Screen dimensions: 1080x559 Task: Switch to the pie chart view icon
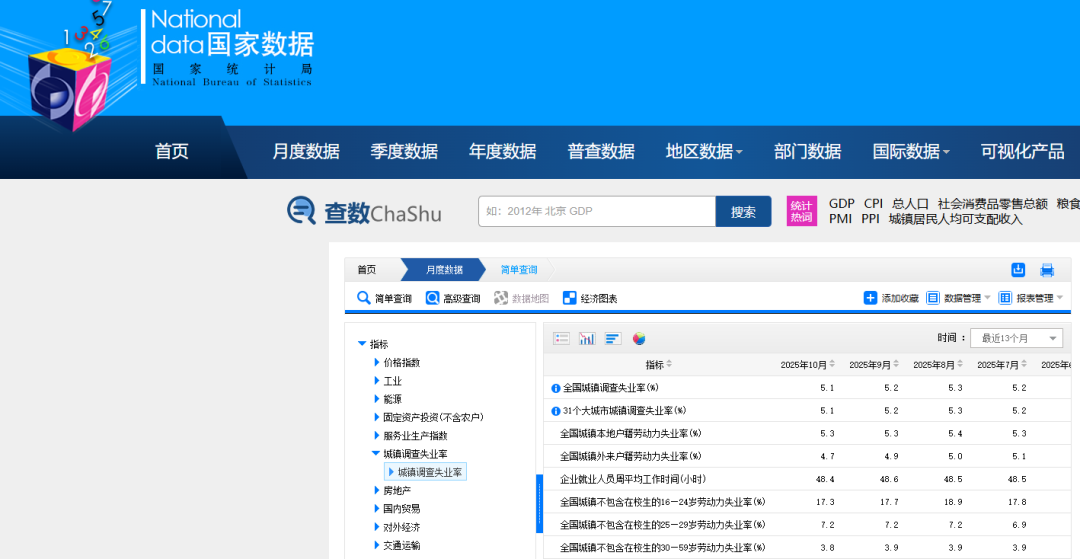[x=639, y=339]
